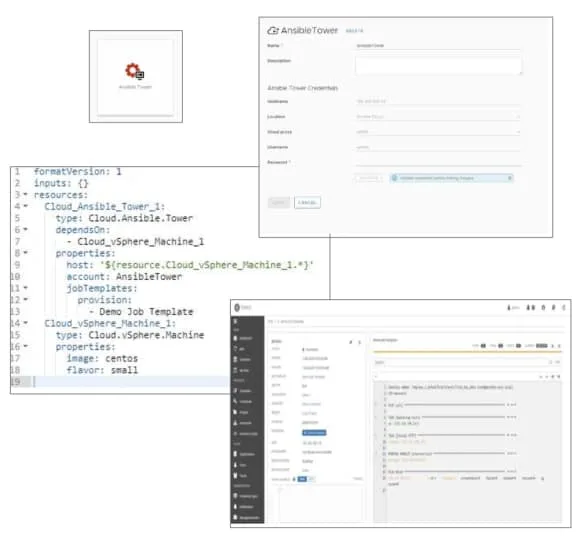Open Inventories in Tower sidebar
The width and height of the screenshot is (582, 537).
click(x=243, y=423)
